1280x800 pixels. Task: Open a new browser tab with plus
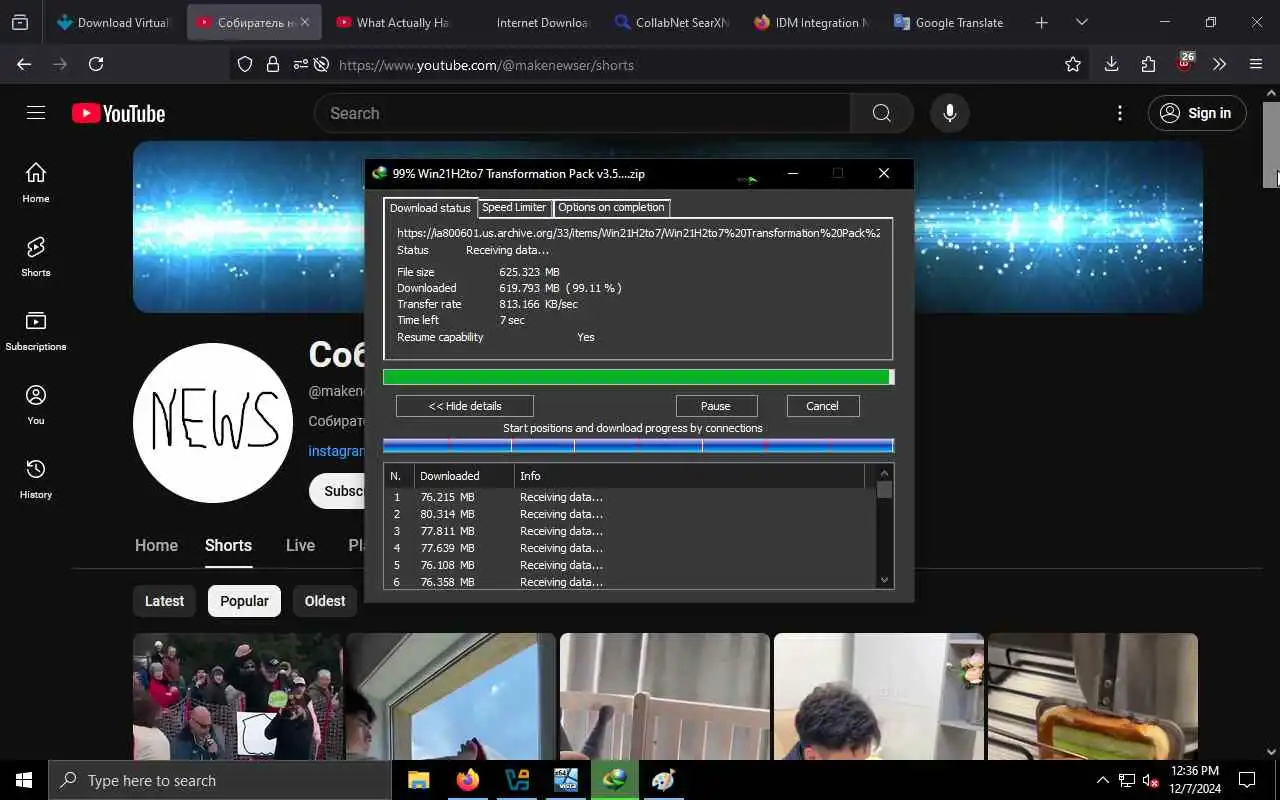click(x=1041, y=22)
